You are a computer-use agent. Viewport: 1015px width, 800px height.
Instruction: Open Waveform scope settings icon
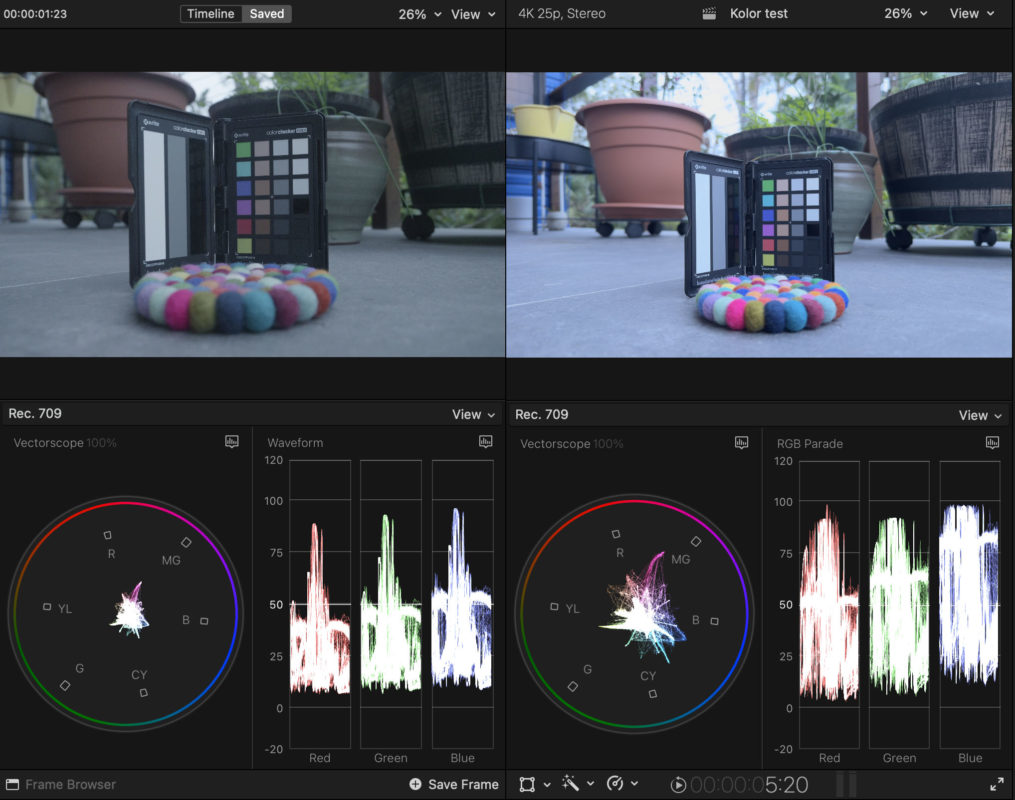[x=485, y=441]
